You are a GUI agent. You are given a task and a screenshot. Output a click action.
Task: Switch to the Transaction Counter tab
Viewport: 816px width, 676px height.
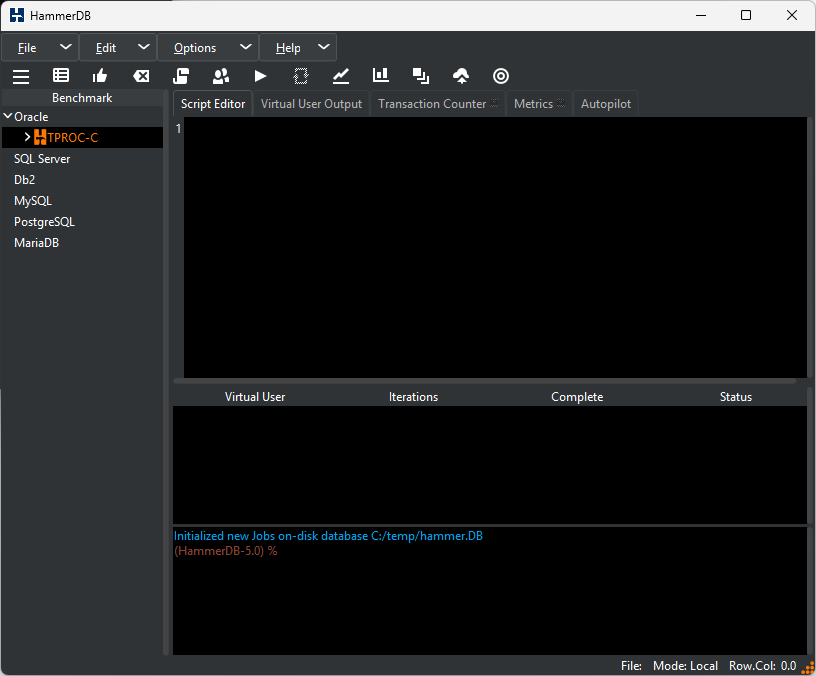point(438,104)
